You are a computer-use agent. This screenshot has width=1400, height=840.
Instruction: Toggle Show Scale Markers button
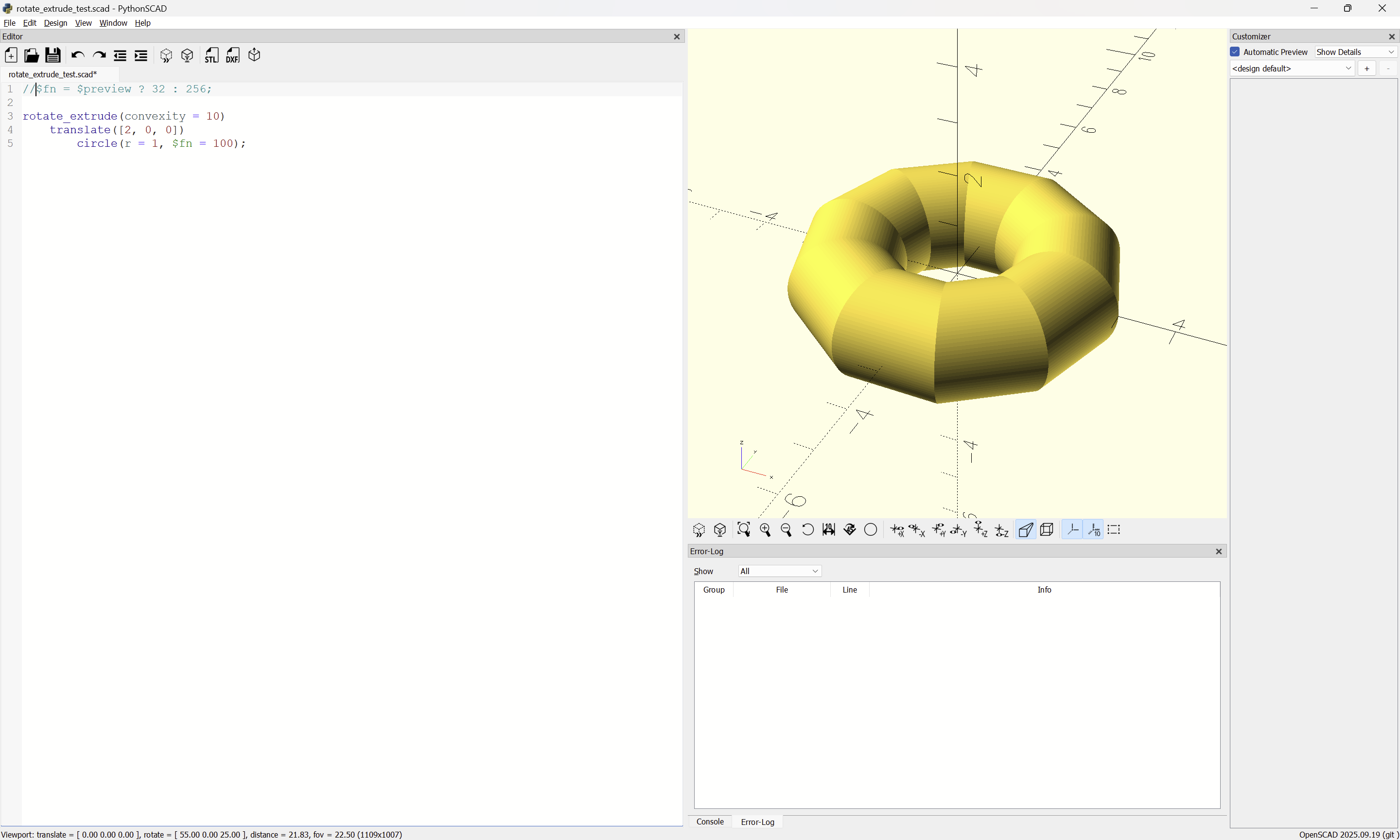pos(1093,530)
